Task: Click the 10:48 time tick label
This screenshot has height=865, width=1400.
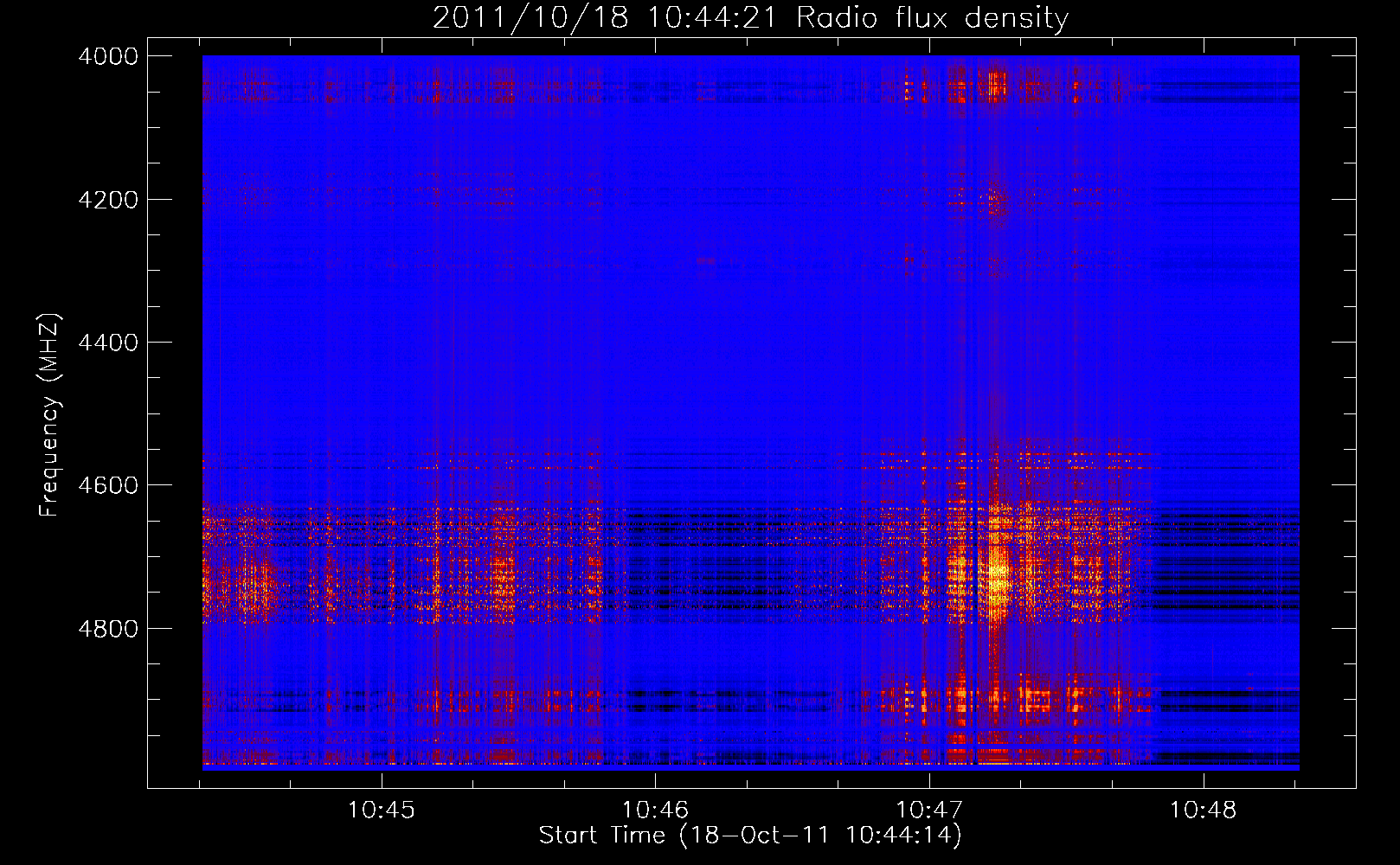Action: [1204, 811]
